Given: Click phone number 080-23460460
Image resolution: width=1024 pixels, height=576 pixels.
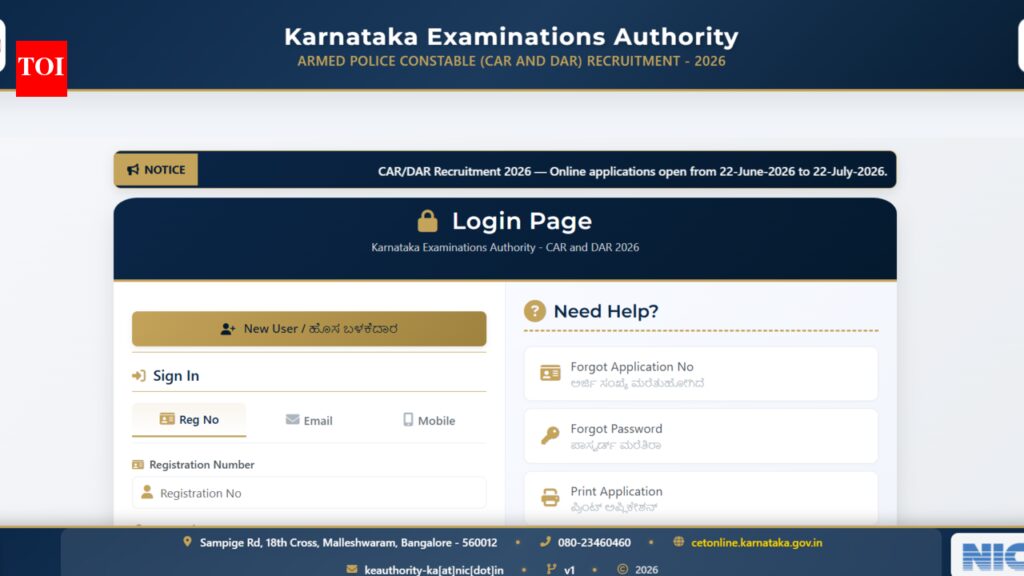Looking at the screenshot, I should coord(594,543).
